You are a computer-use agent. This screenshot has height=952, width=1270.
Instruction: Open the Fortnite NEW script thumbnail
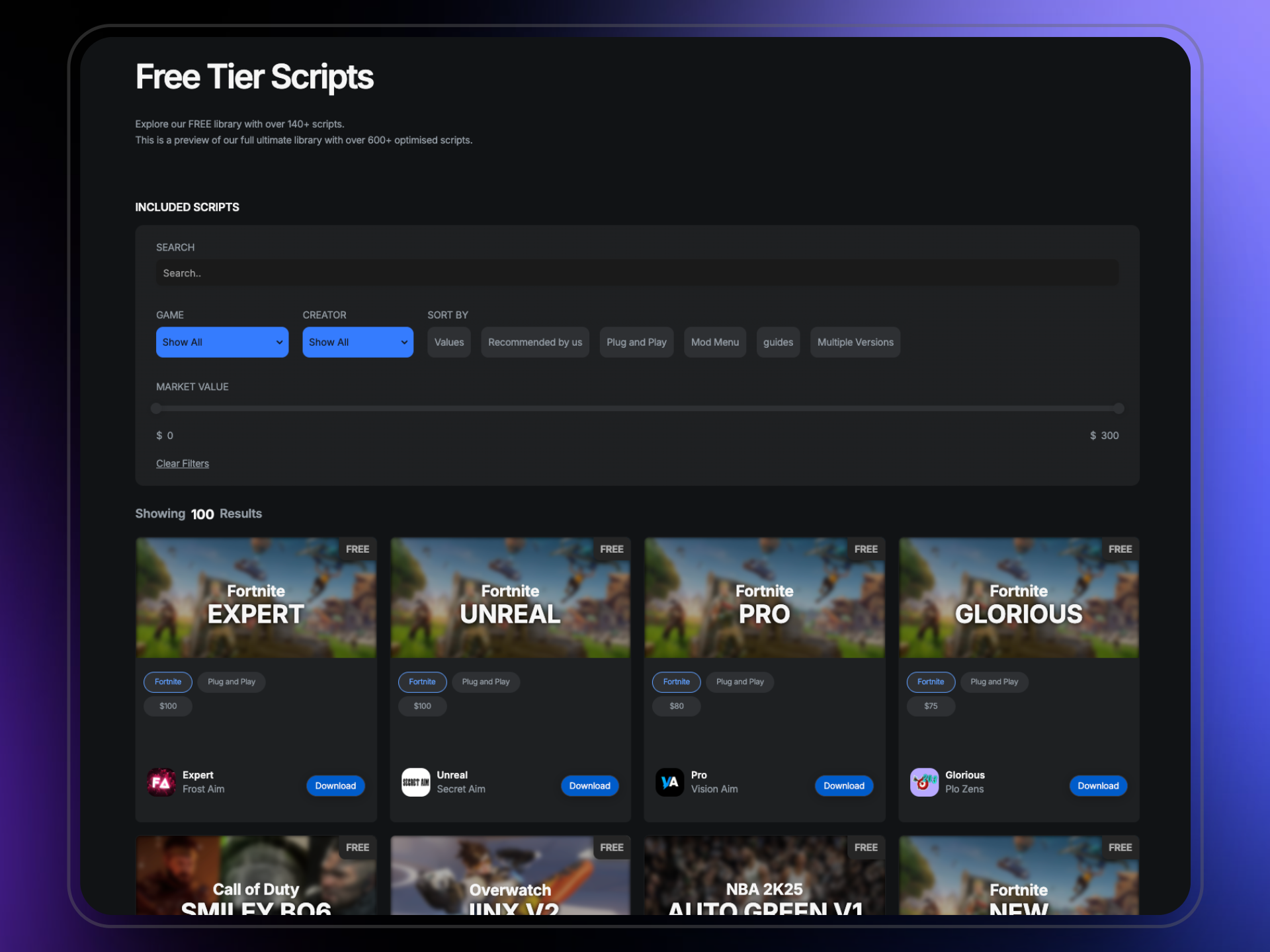pyautogui.click(x=1019, y=875)
